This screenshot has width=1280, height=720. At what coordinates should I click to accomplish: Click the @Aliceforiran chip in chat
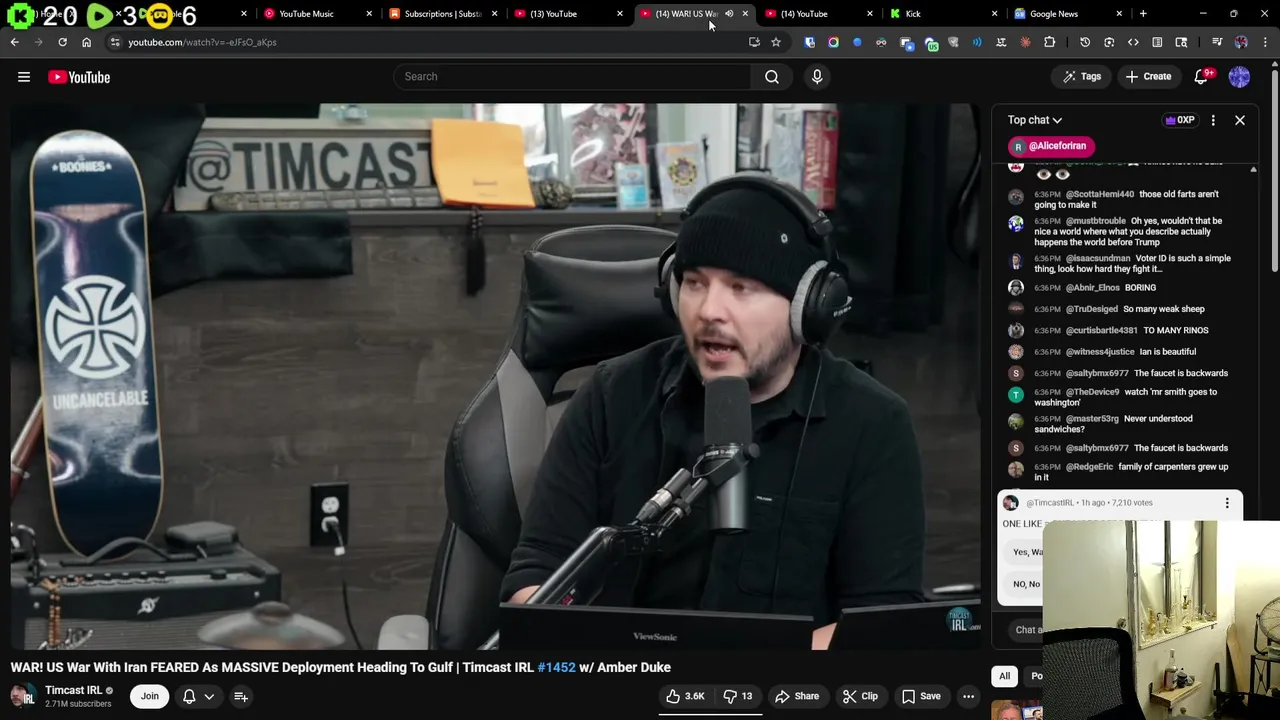[x=1051, y=146]
